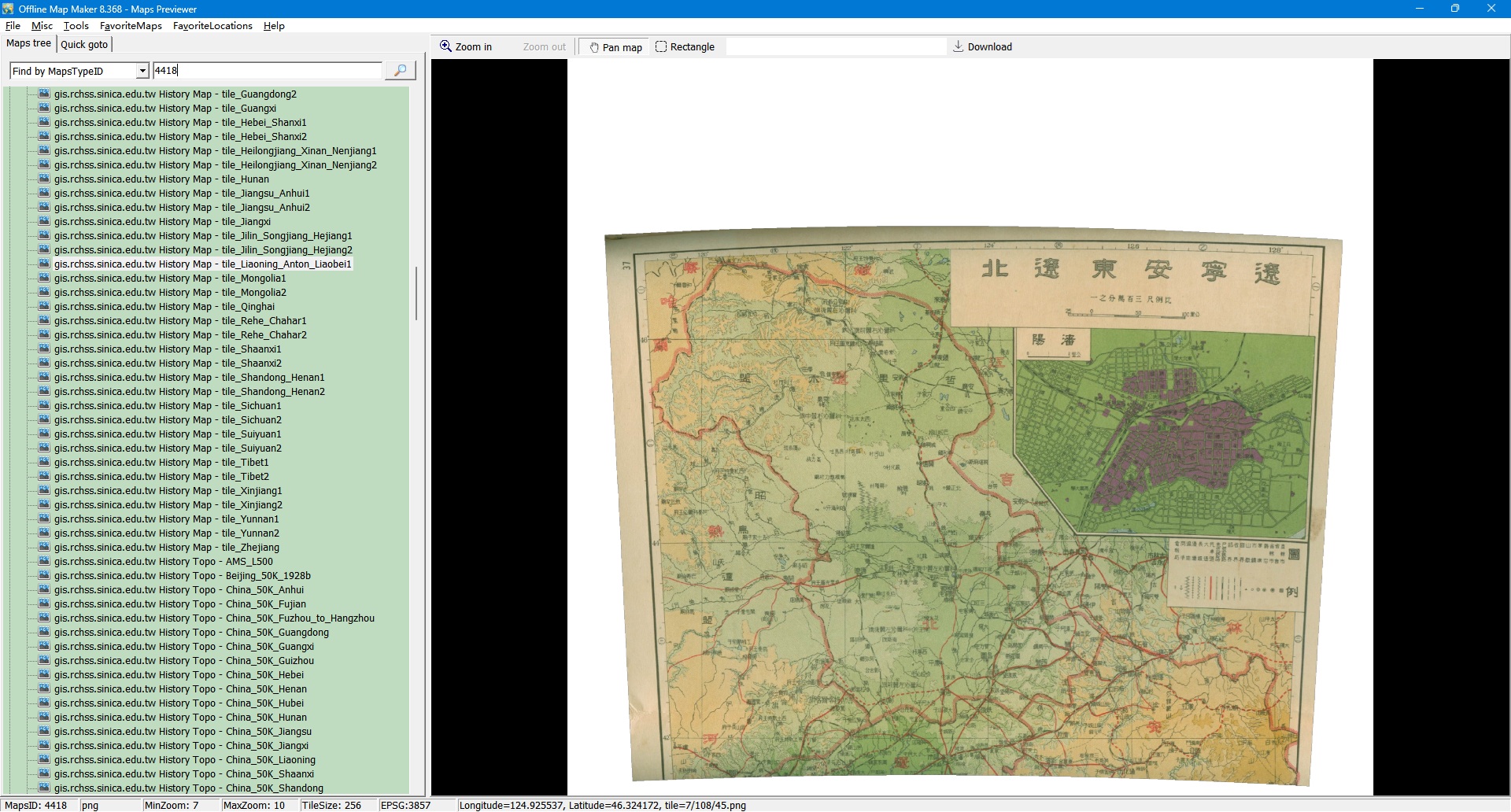Select tile_Mongolia1 history map
The width and height of the screenshot is (1511, 812).
click(169, 279)
